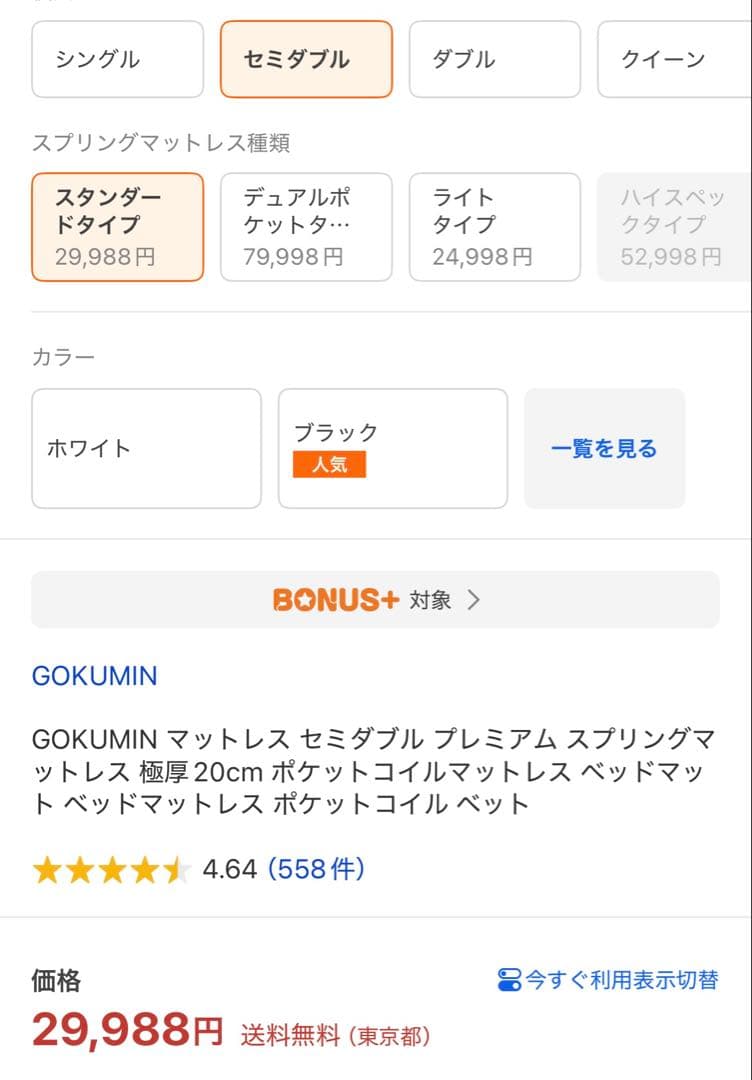Toggle the セミダブル size selection

[305, 59]
